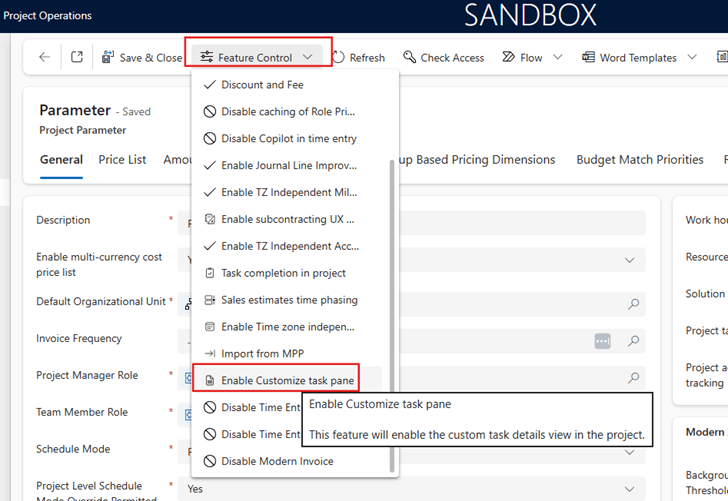Open the Word Templates dropdown chevron
This screenshot has width=728, height=501.
pyautogui.click(x=692, y=58)
